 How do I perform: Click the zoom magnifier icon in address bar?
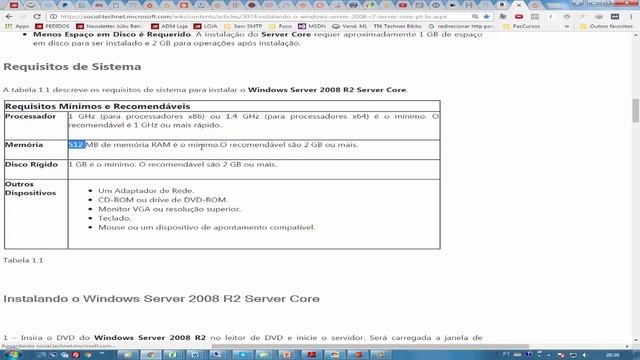(x=475, y=17)
